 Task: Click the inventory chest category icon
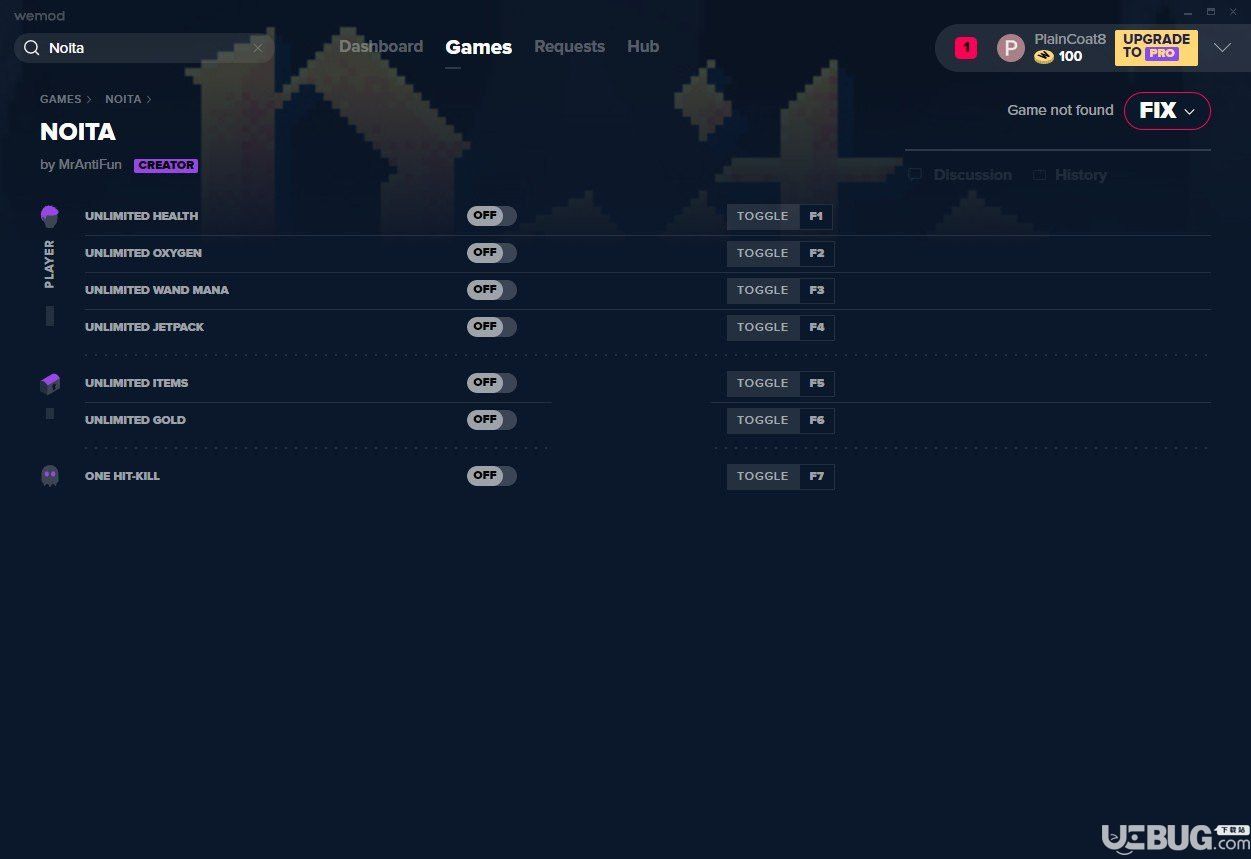coord(50,383)
